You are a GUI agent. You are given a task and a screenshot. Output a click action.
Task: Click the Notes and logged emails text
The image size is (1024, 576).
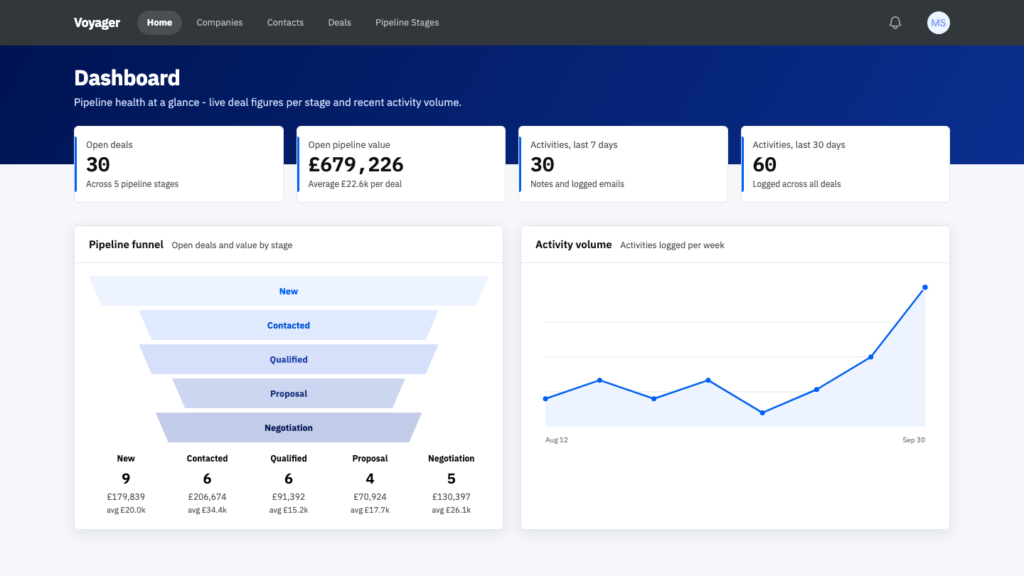click(577, 184)
